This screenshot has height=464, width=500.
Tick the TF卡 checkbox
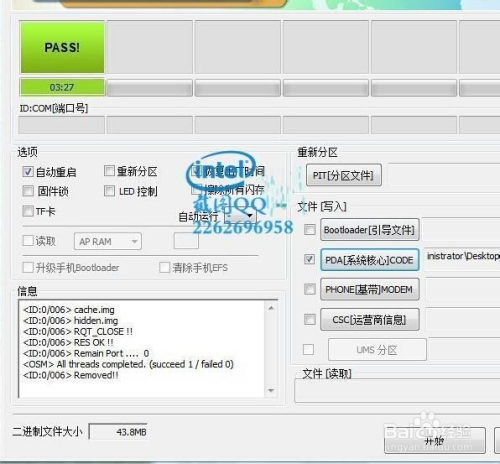tap(28, 211)
